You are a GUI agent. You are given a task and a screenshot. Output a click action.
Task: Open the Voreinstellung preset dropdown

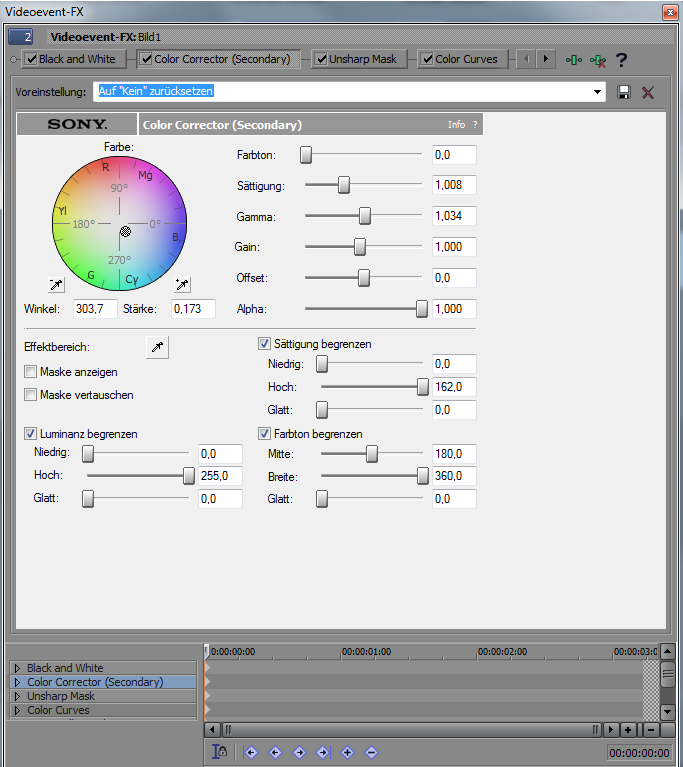click(599, 92)
